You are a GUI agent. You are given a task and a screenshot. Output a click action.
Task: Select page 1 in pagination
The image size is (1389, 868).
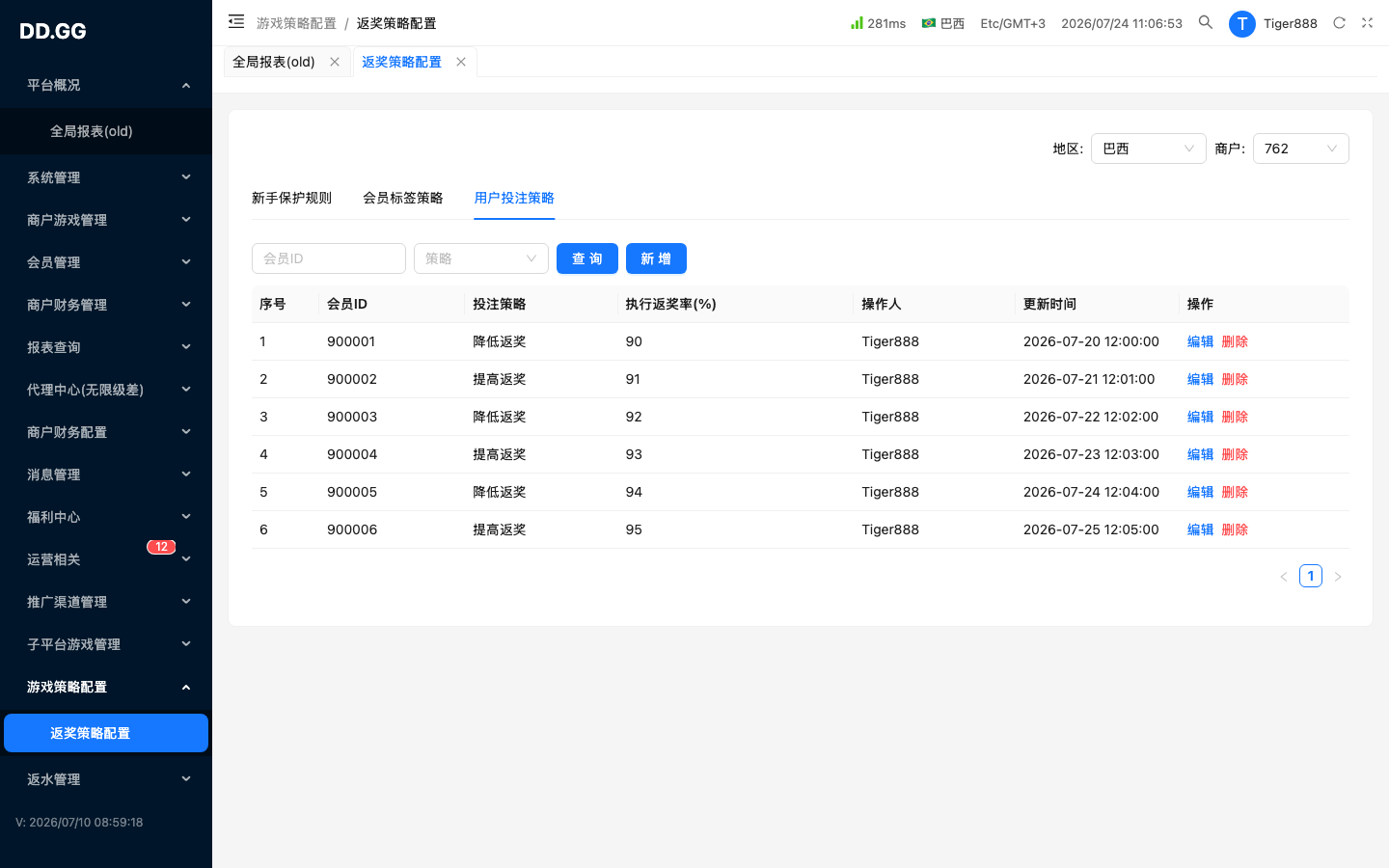[x=1311, y=576]
